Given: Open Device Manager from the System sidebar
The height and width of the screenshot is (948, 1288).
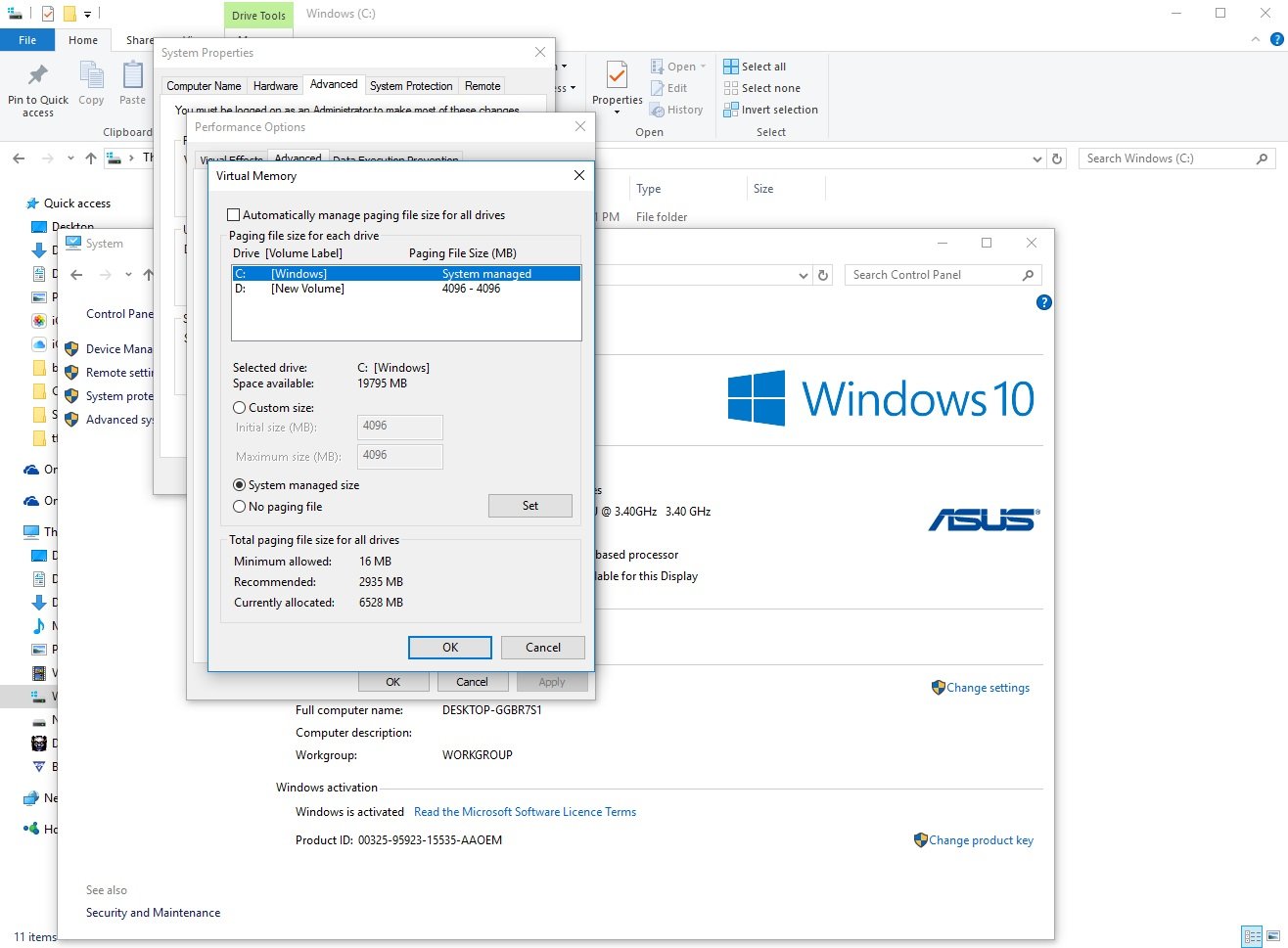Looking at the screenshot, I should coord(118,348).
